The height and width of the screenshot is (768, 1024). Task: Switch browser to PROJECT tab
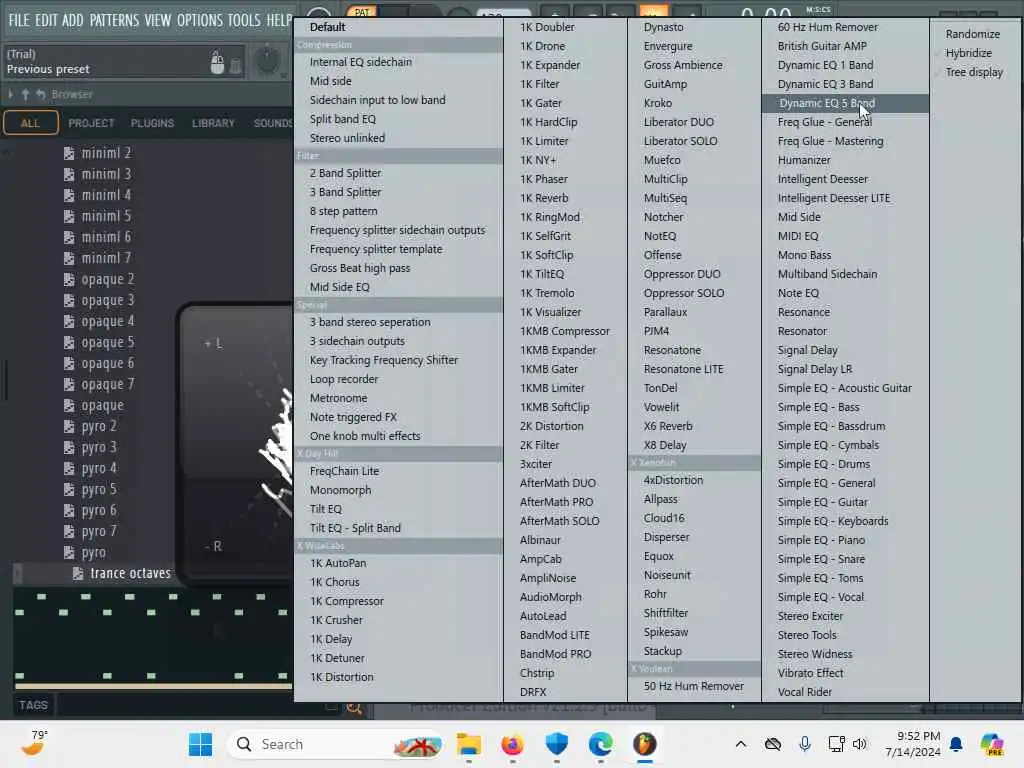pyautogui.click(x=91, y=123)
